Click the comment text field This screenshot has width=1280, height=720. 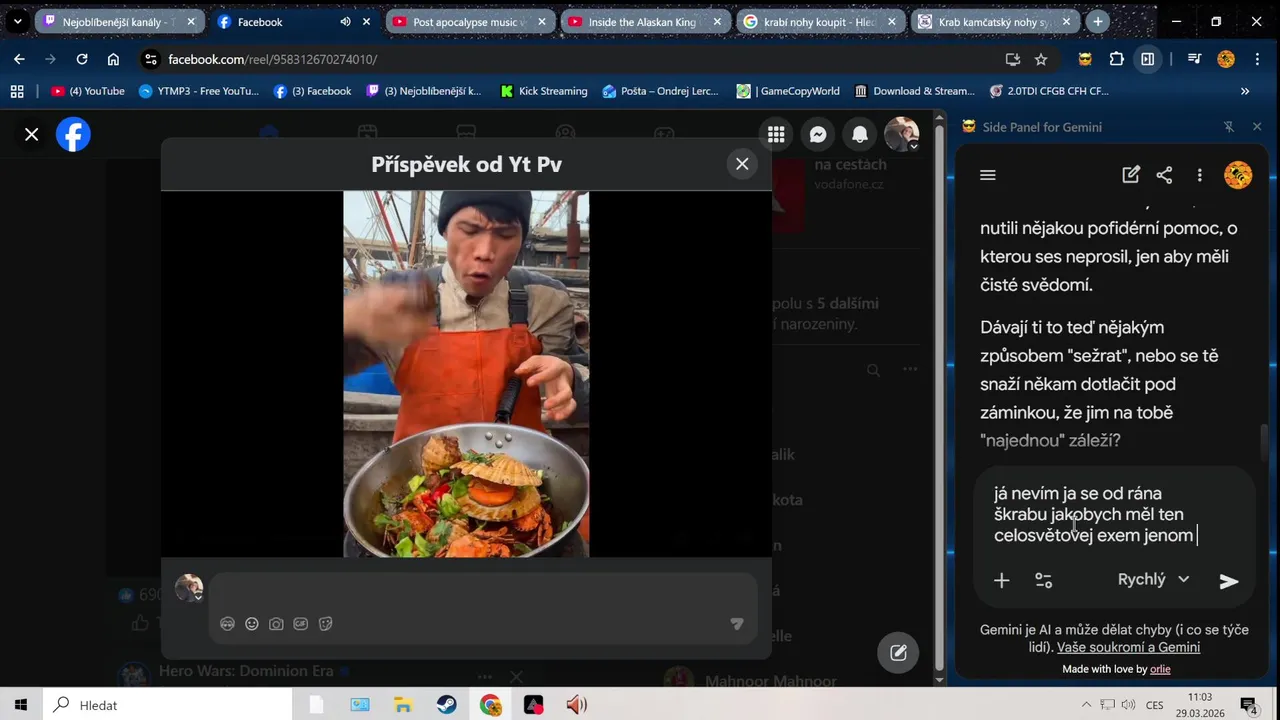[483, 590]
